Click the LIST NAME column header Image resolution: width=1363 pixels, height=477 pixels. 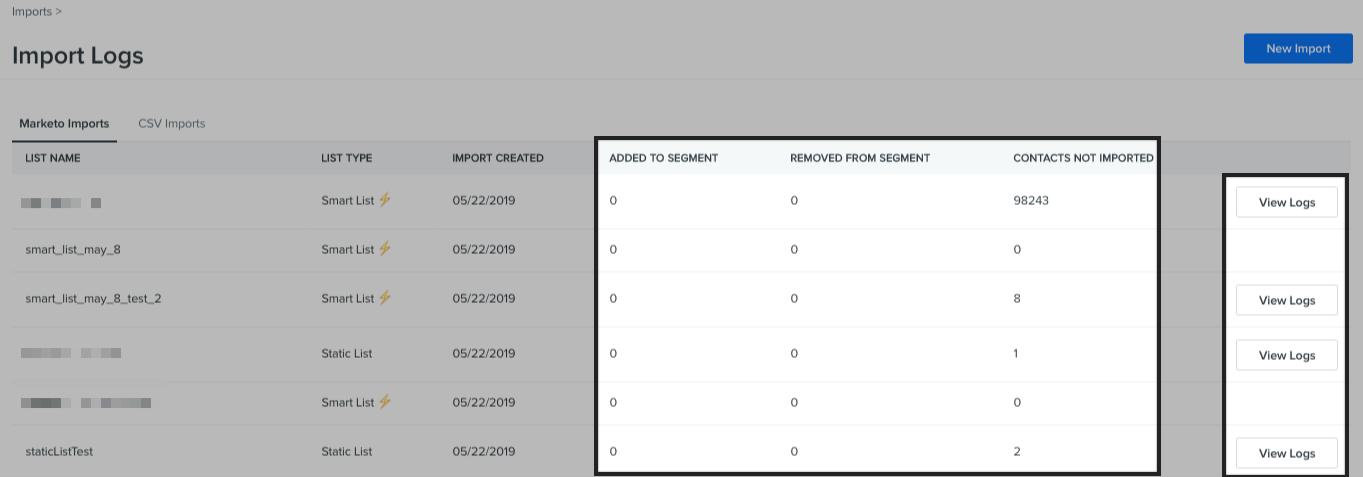point(53,158)
